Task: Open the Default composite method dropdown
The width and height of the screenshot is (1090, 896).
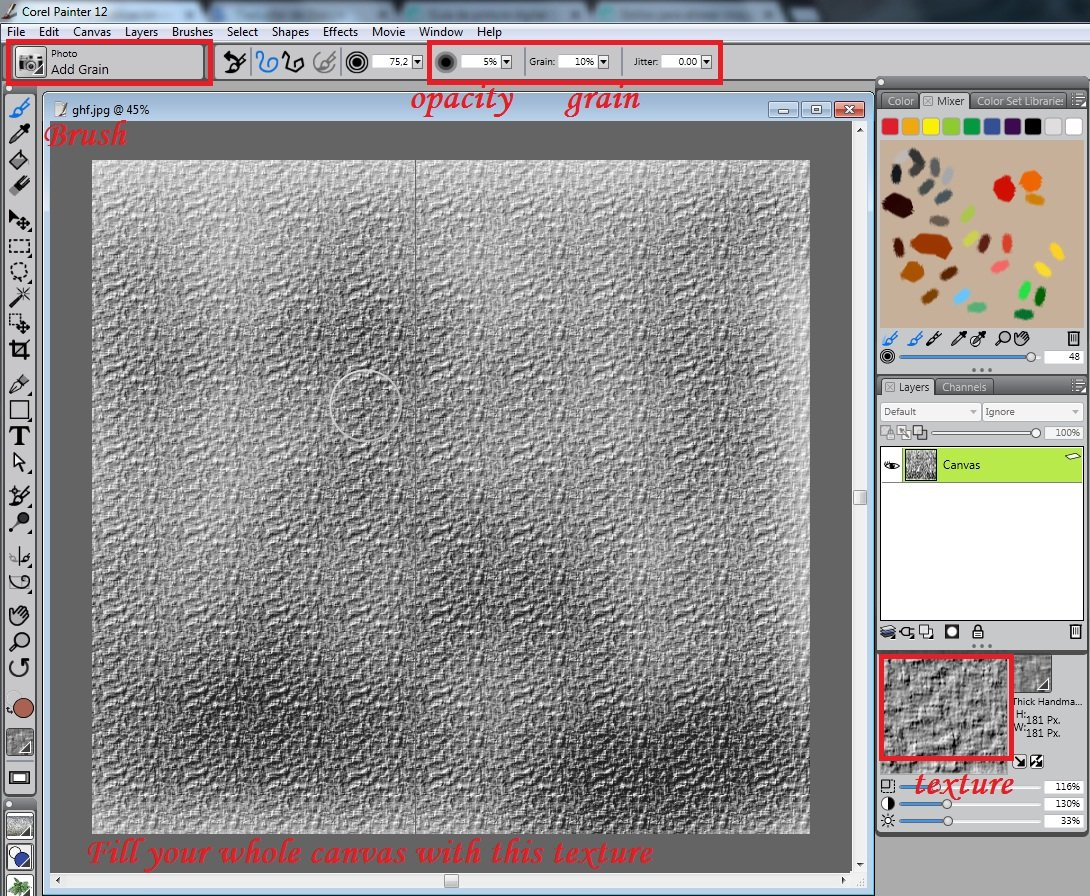Action: [930, 412]
